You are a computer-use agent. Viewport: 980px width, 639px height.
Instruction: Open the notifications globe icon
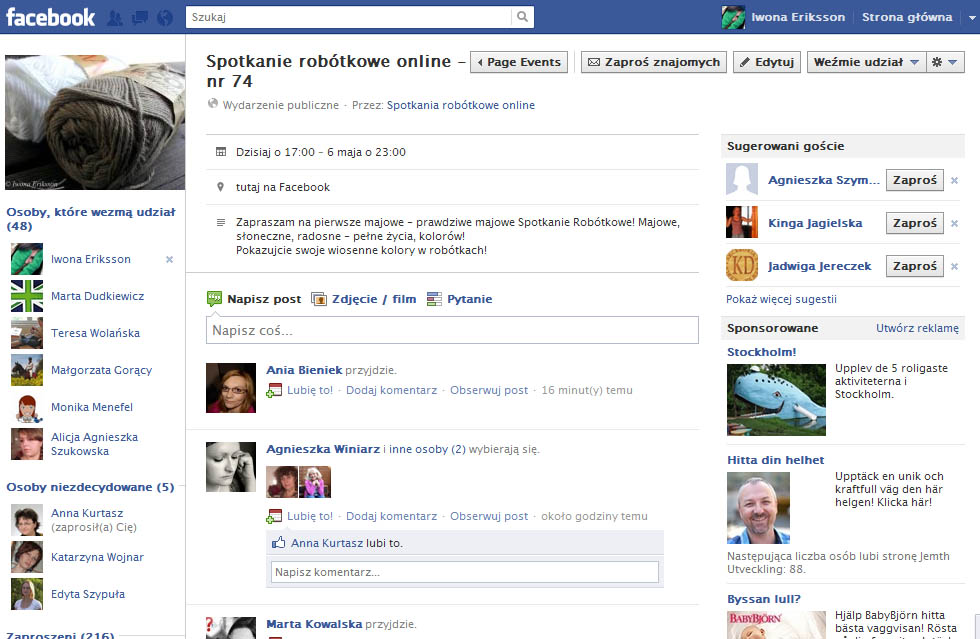pos(165,18)
